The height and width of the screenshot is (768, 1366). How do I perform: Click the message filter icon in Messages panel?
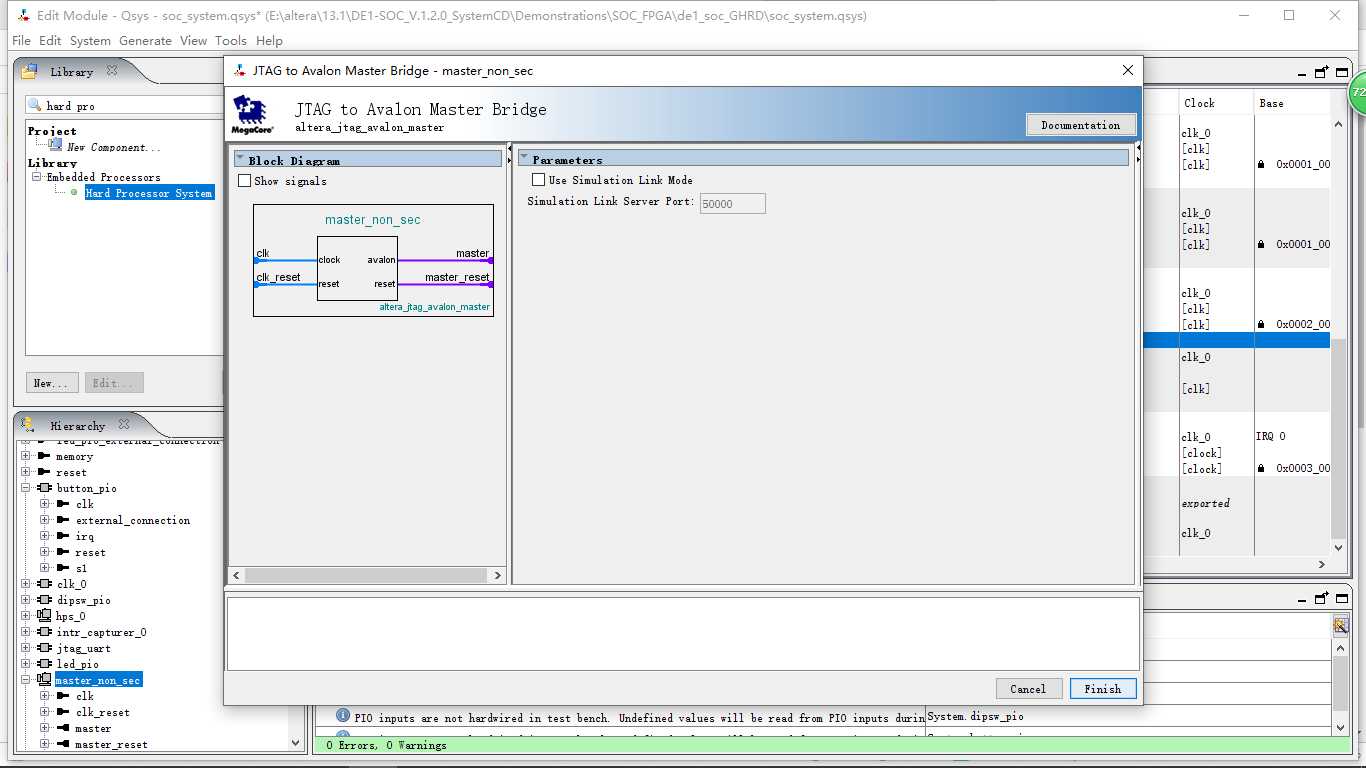pyautogui.click(x=1341, y=625)
